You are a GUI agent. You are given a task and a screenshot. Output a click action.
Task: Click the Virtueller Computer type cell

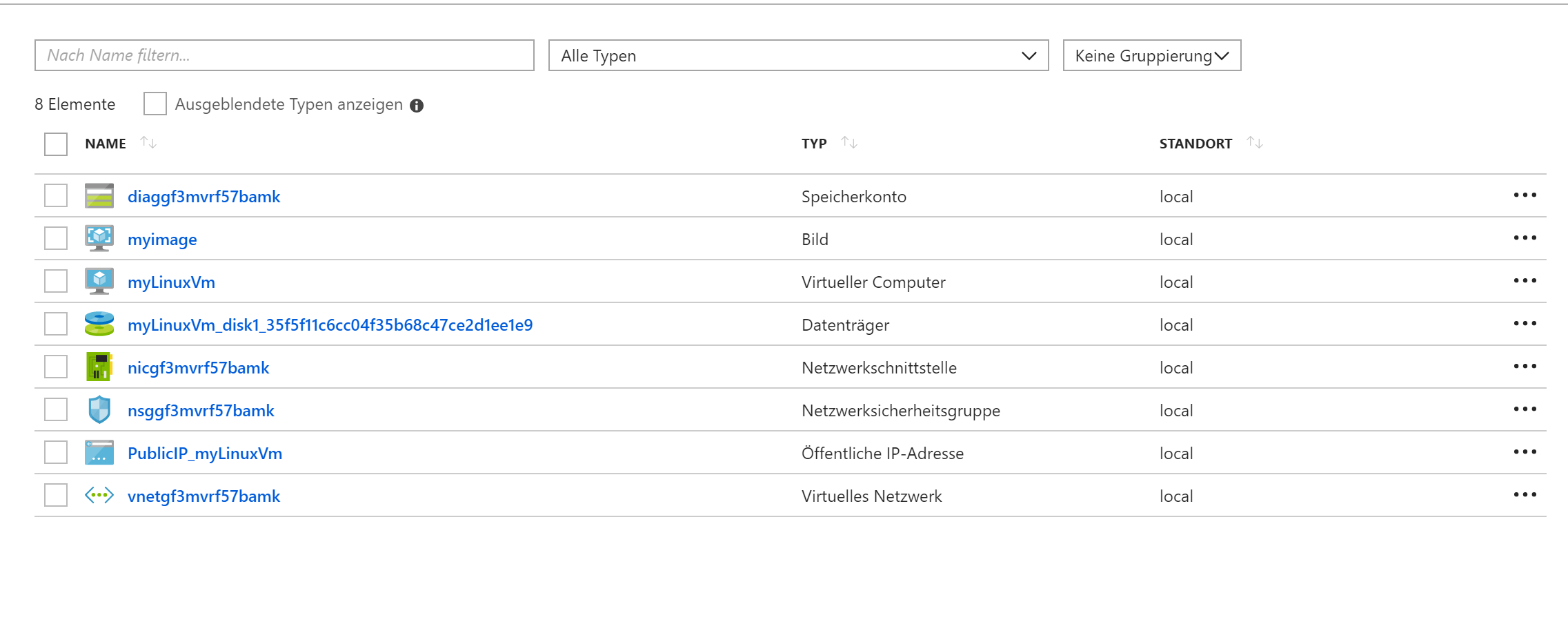click(x=873, y=282)
